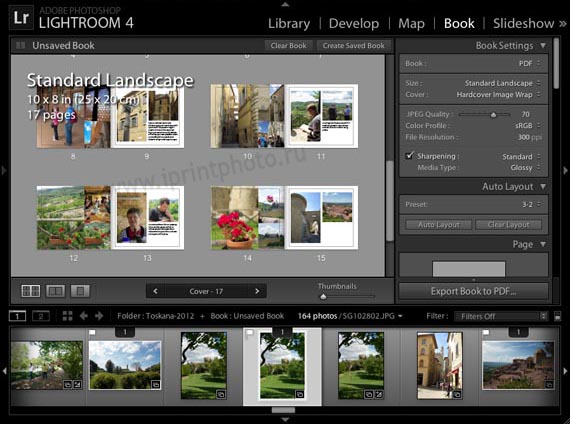Show more modules with double chevron

563,24
